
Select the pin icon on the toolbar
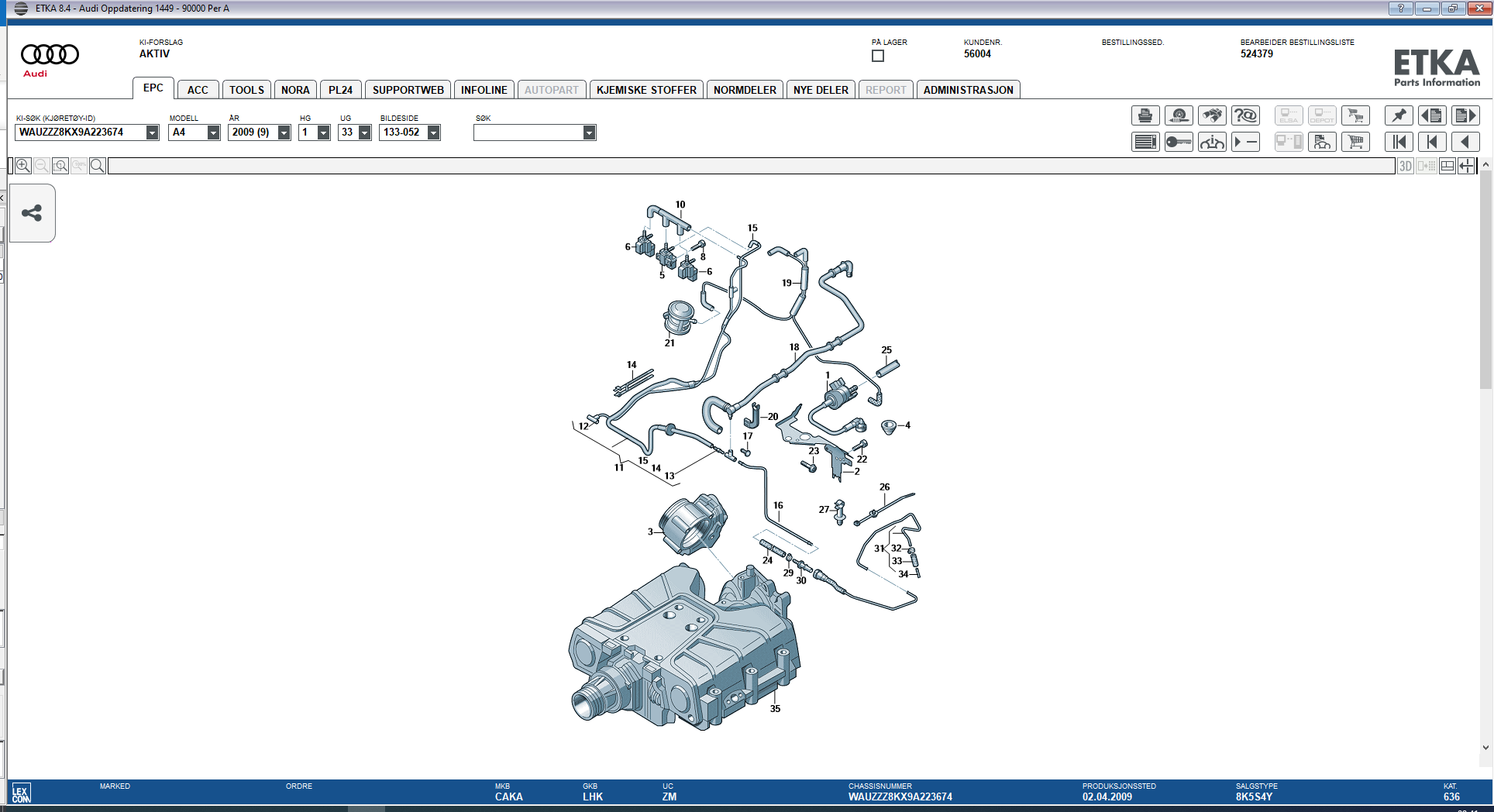click(1399, 115)
